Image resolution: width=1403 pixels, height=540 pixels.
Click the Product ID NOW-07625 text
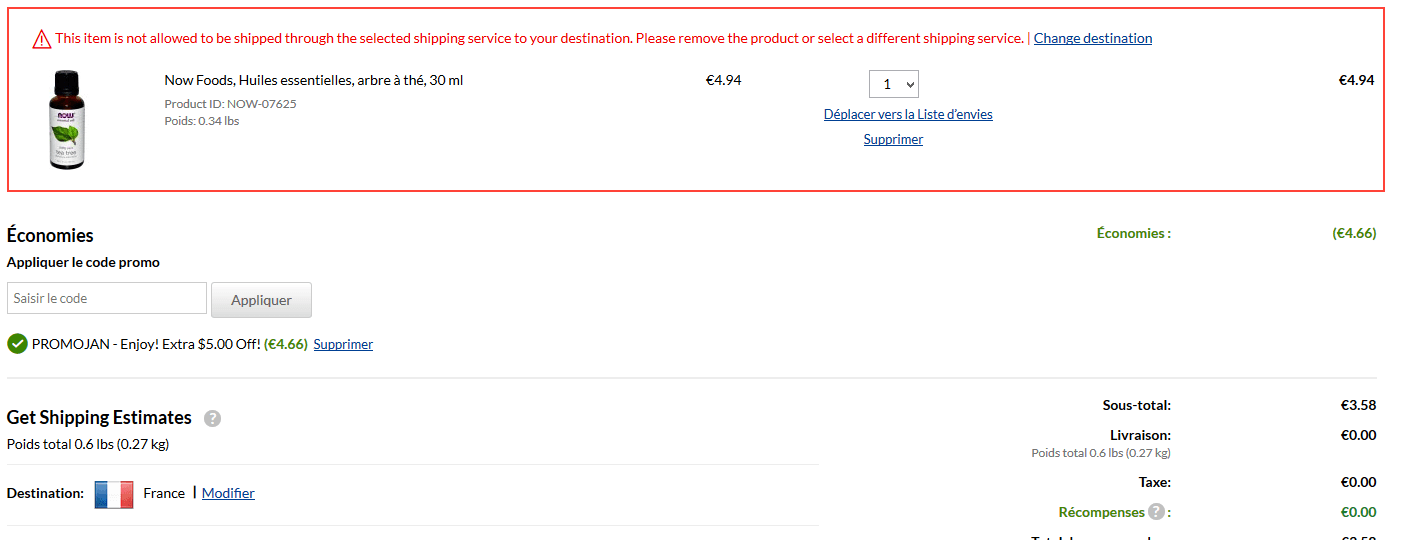click(230, 104)
